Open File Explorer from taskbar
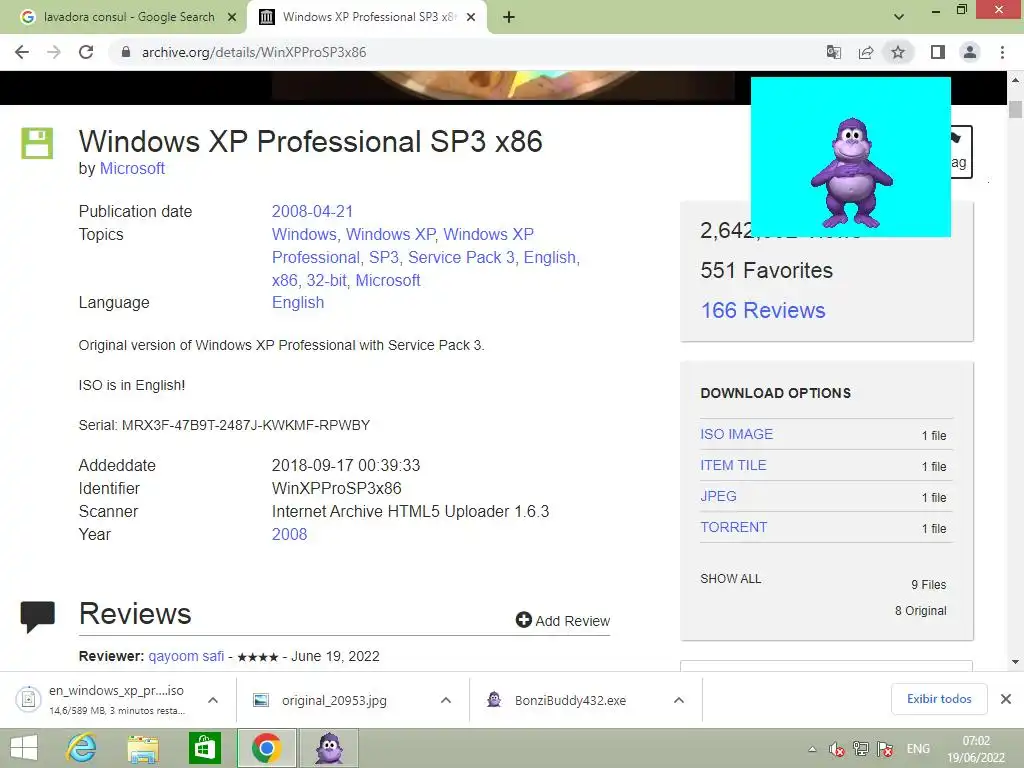This screenshot has height=768, width=1024. (143, 748)
